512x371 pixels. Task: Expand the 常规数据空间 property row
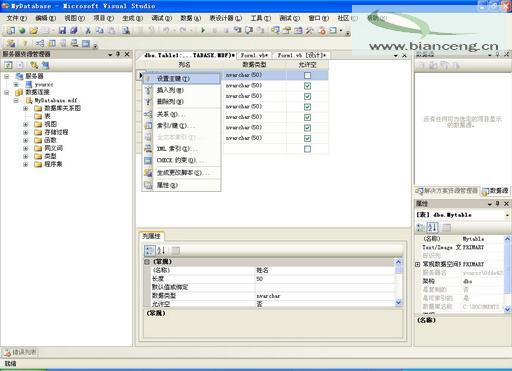417,264
